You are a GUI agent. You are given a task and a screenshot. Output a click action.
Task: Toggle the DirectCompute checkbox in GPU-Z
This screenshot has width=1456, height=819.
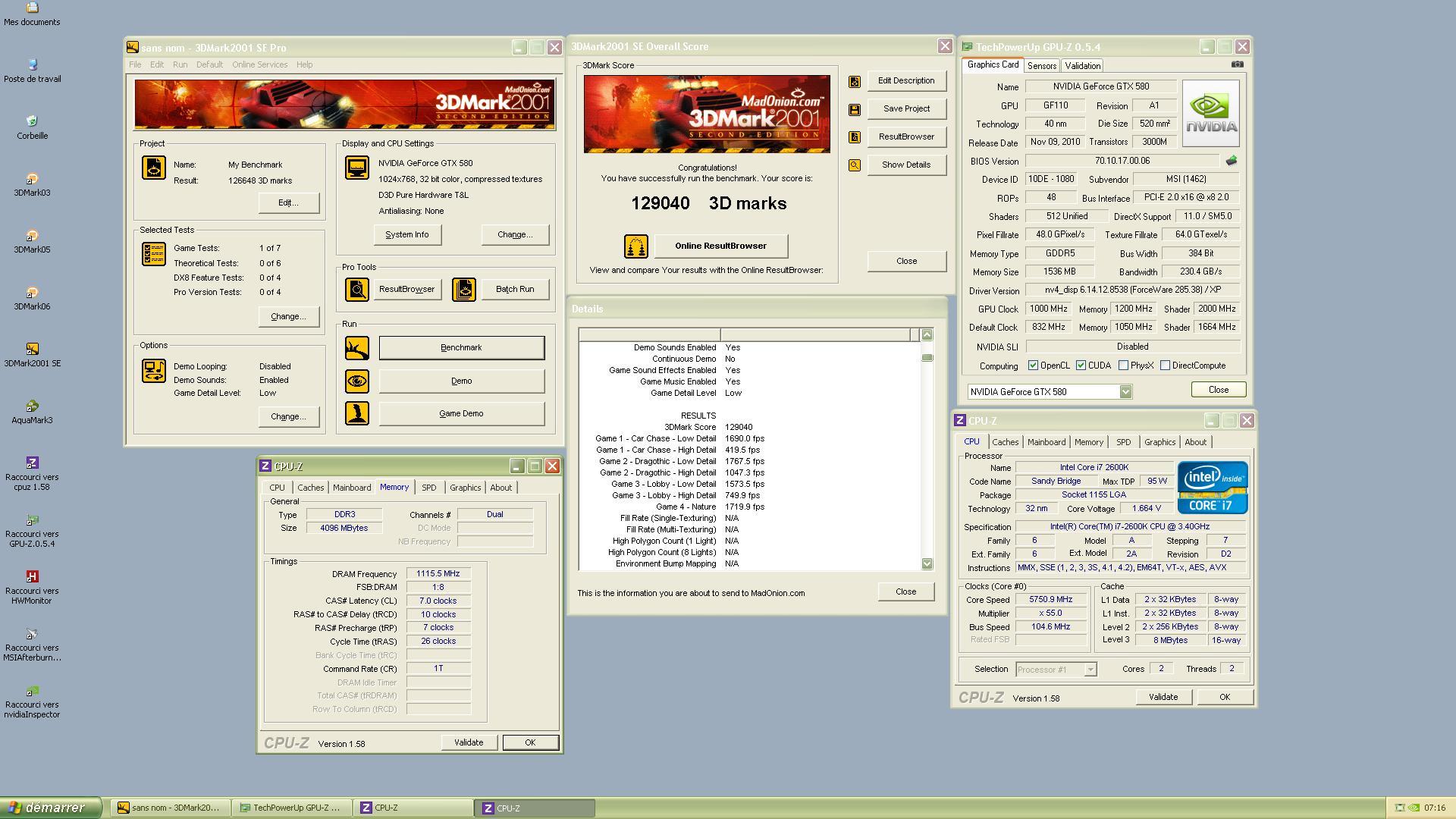[x=1165, y=366]
